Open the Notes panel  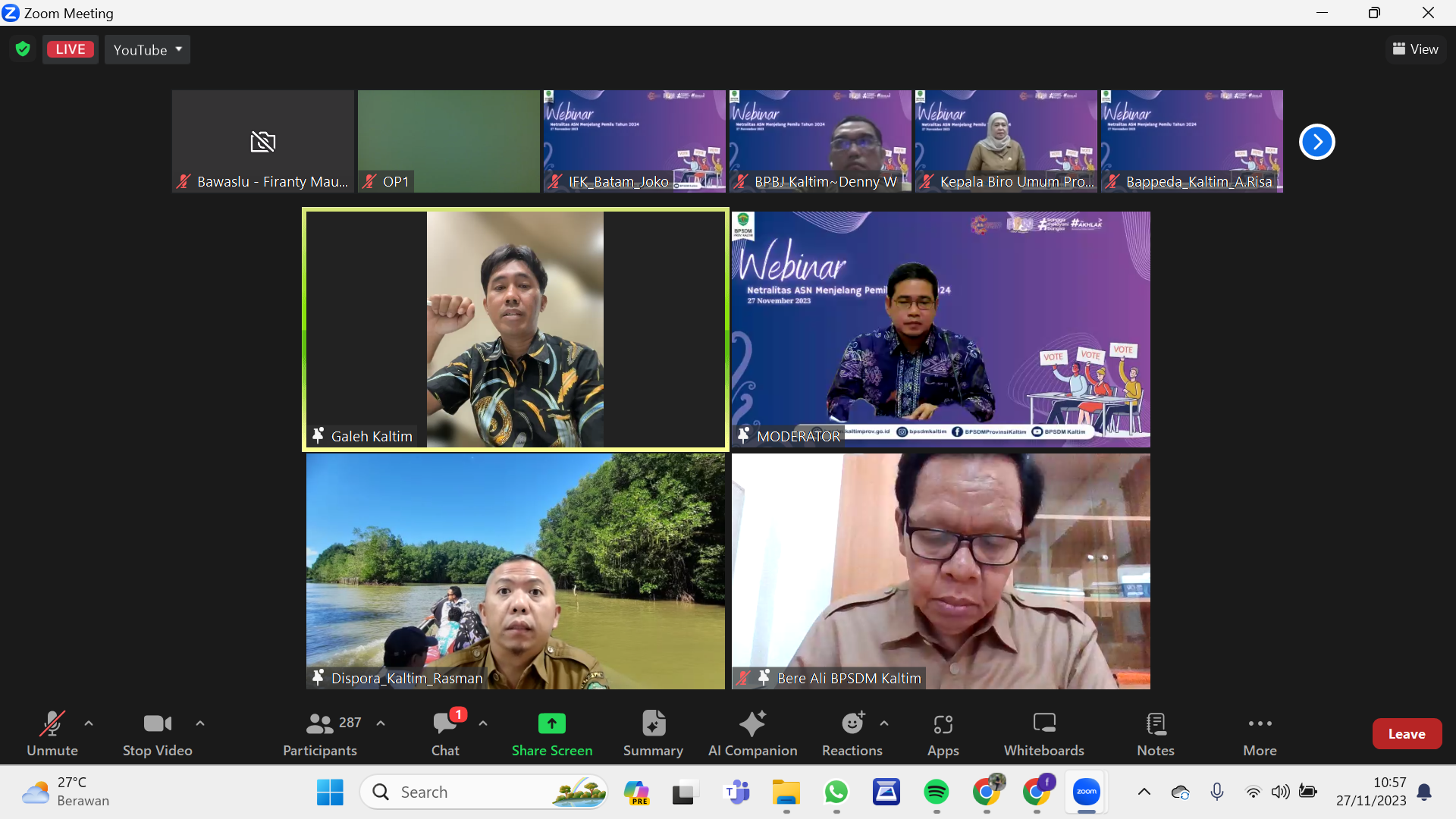(x=1155, y=732)
